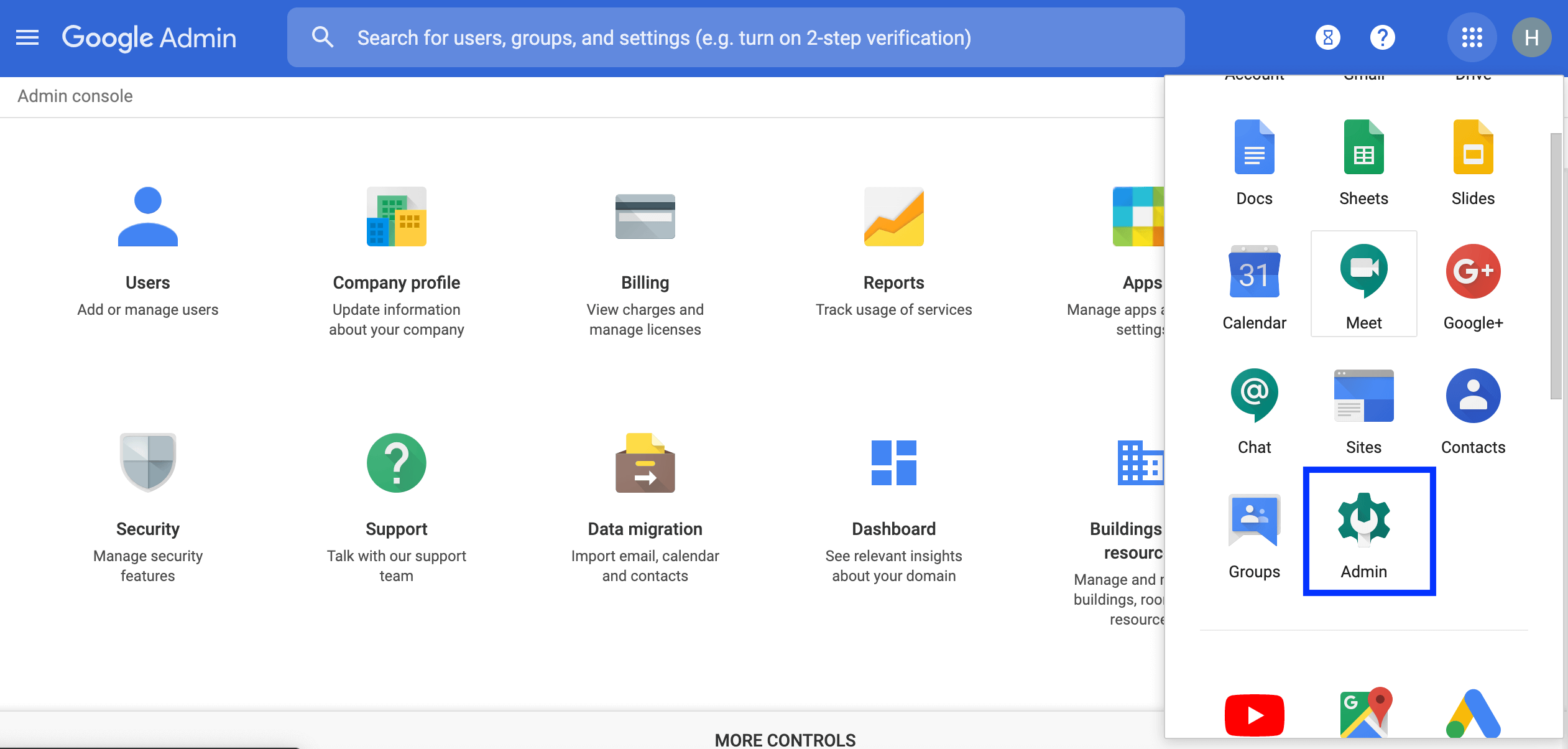Launch Google+ from apps panel
1568x749 pixels.
tap(1473, 286)
